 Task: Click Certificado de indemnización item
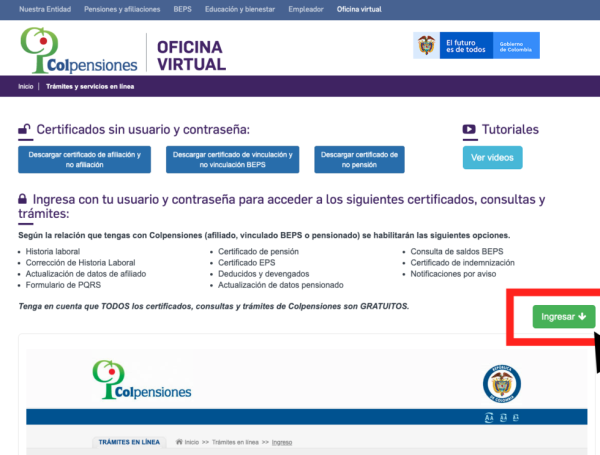click(462, 263)
